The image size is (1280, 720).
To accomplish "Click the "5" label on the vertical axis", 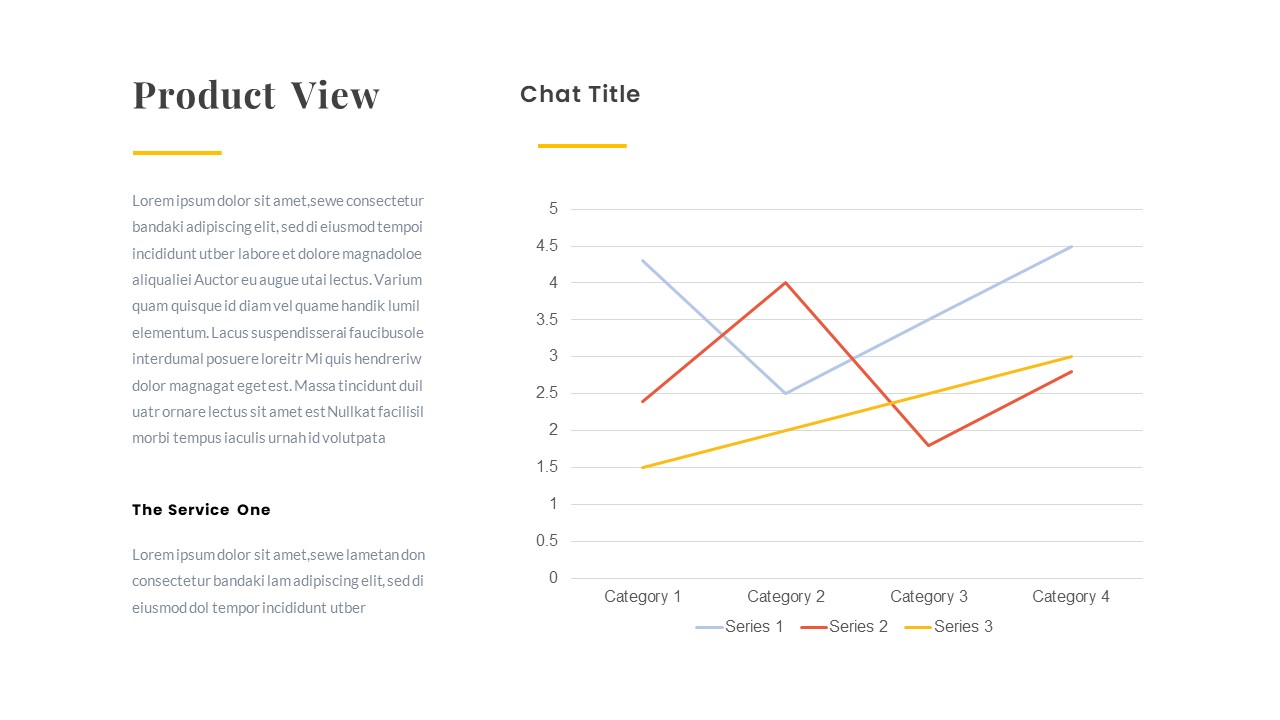I will (x=553, y=209).
